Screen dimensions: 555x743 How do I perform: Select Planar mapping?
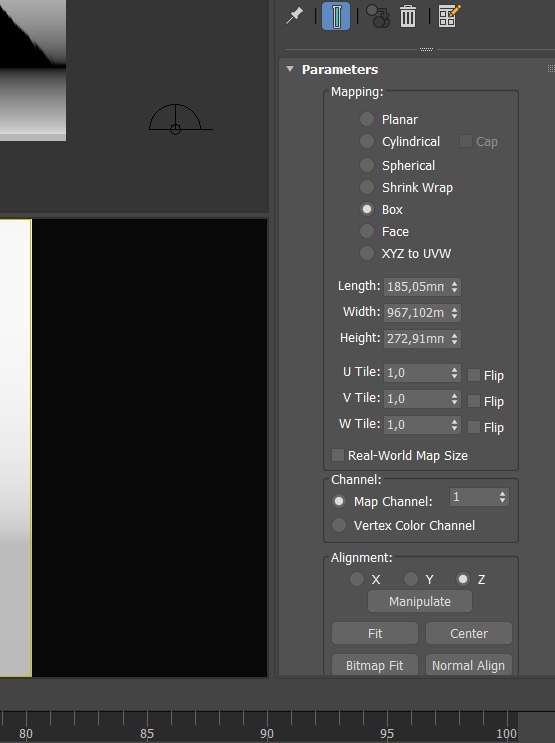coord(367,119)
